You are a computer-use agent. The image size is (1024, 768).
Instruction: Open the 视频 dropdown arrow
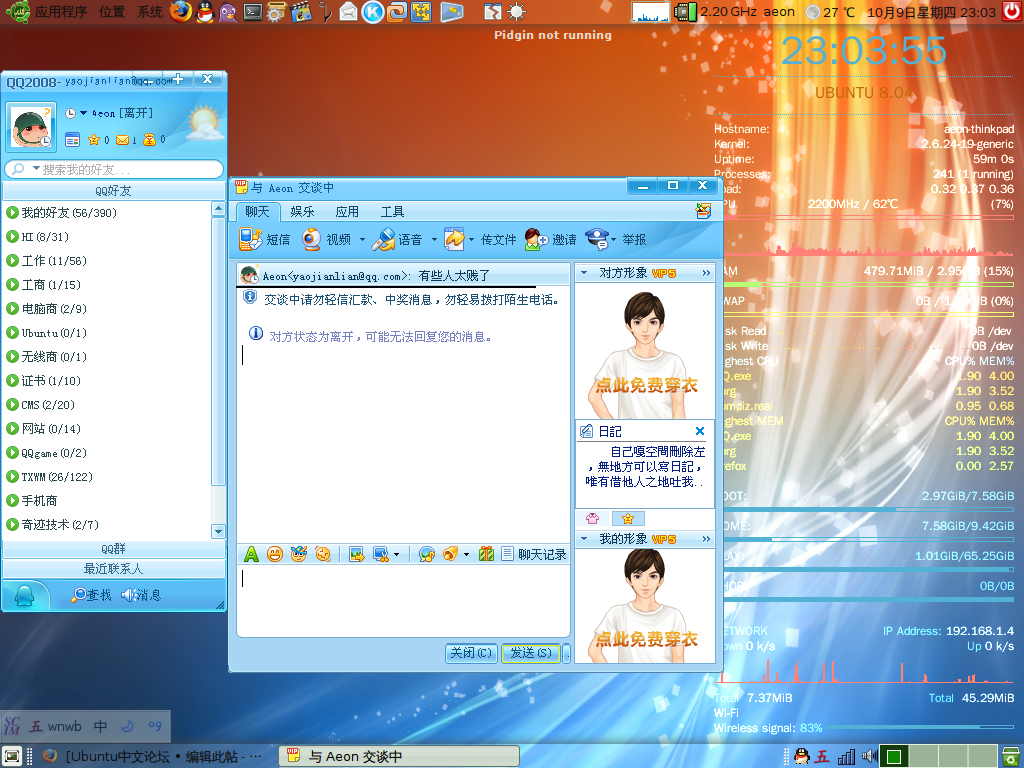(362, 240)
